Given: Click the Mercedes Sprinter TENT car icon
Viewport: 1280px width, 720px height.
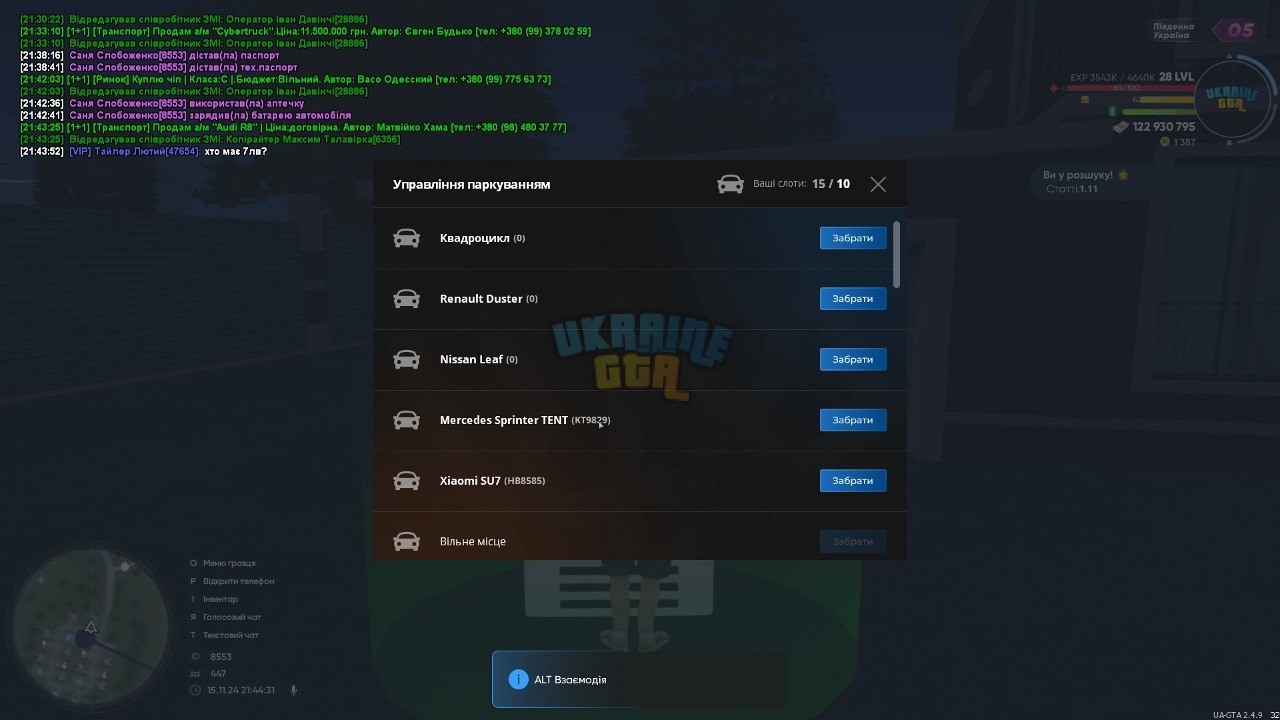Looking at the screenshot, I should click(x=406, y=420).
